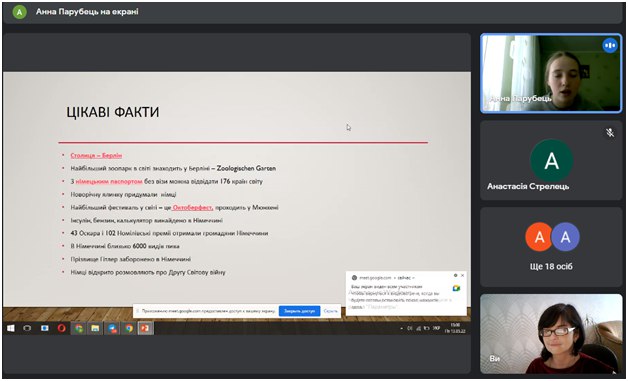
Task: Show hidden system tray icons
Action: click(402, 329)
